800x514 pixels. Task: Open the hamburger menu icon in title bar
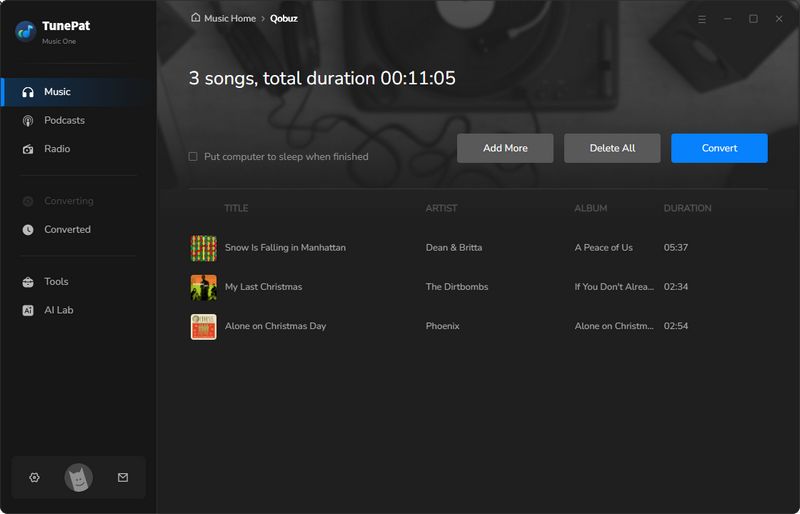coord(701,19)
